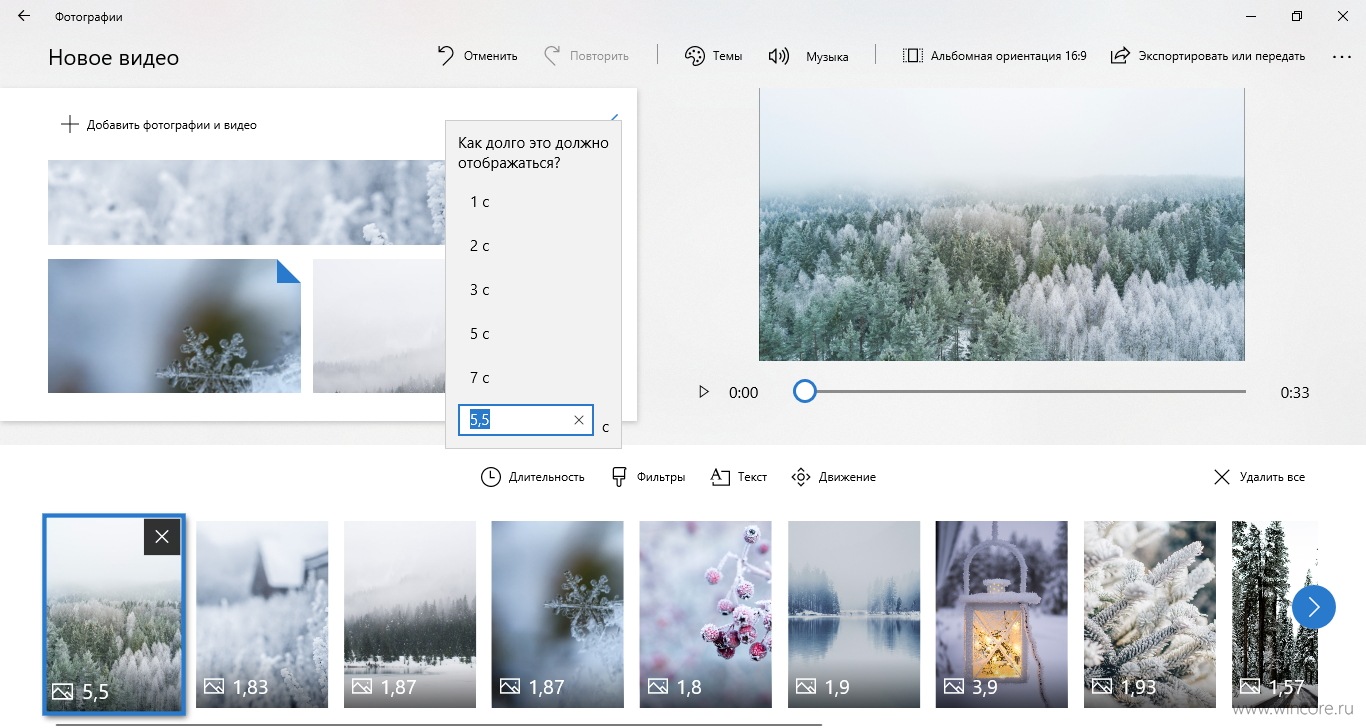Select storyboard clip lasting 1,9 with lake
The width and height of the screenshot is (1366, 728).
(x=854, y=614)
